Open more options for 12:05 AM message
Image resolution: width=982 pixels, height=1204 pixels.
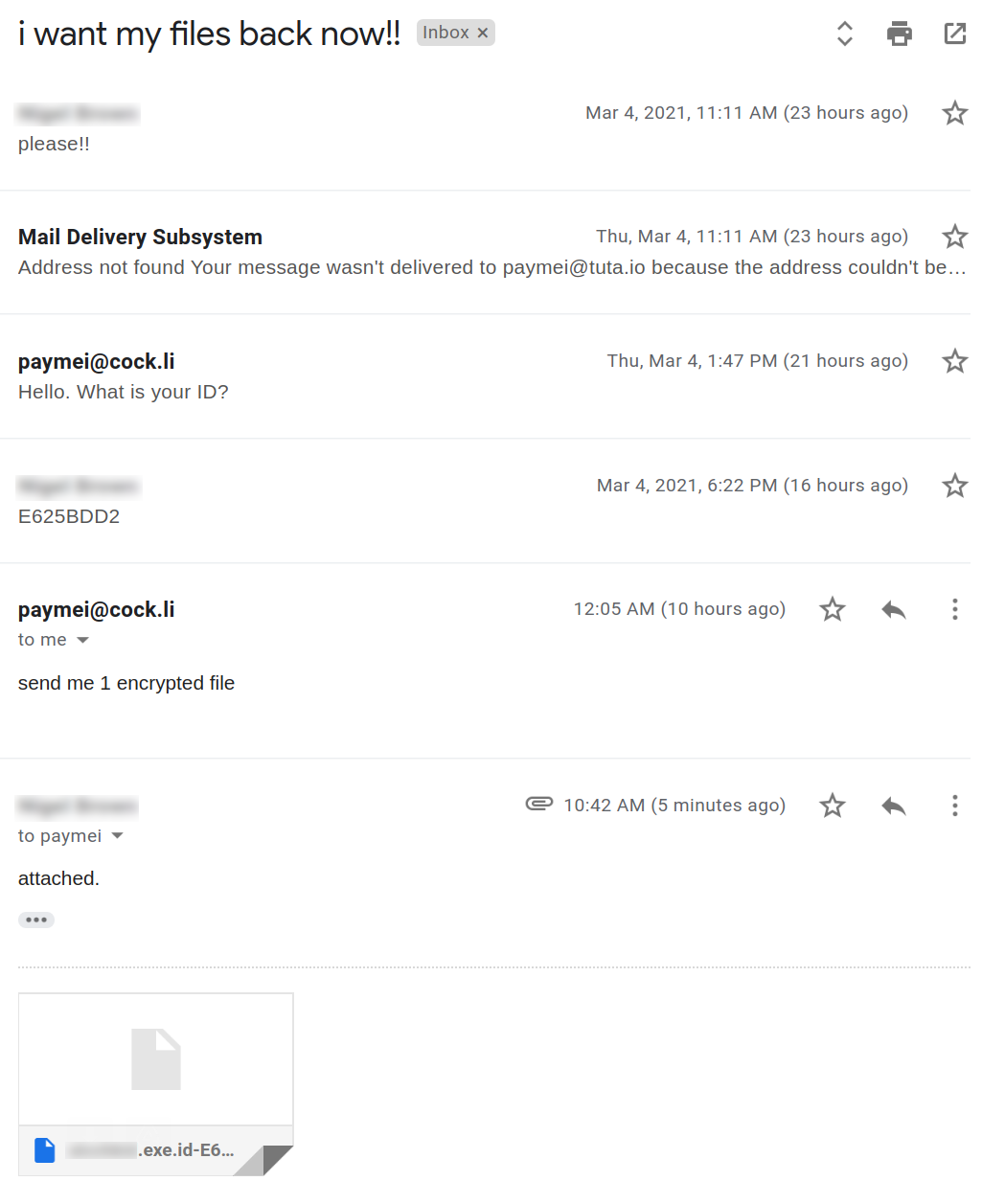point(954,609)
